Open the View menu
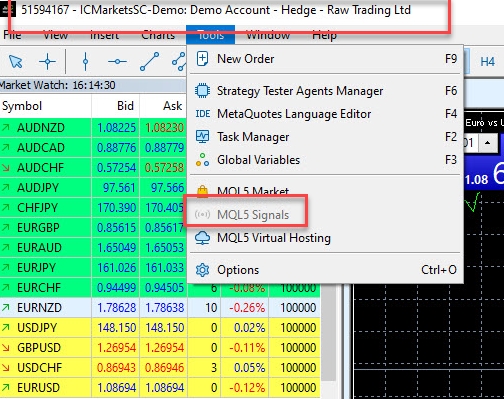504x399 pixels. coord(55,35)
